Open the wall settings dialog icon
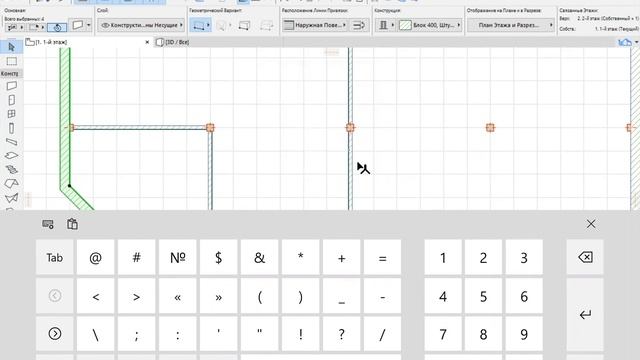This screenshot has height=360, width=640. point(78,25)
